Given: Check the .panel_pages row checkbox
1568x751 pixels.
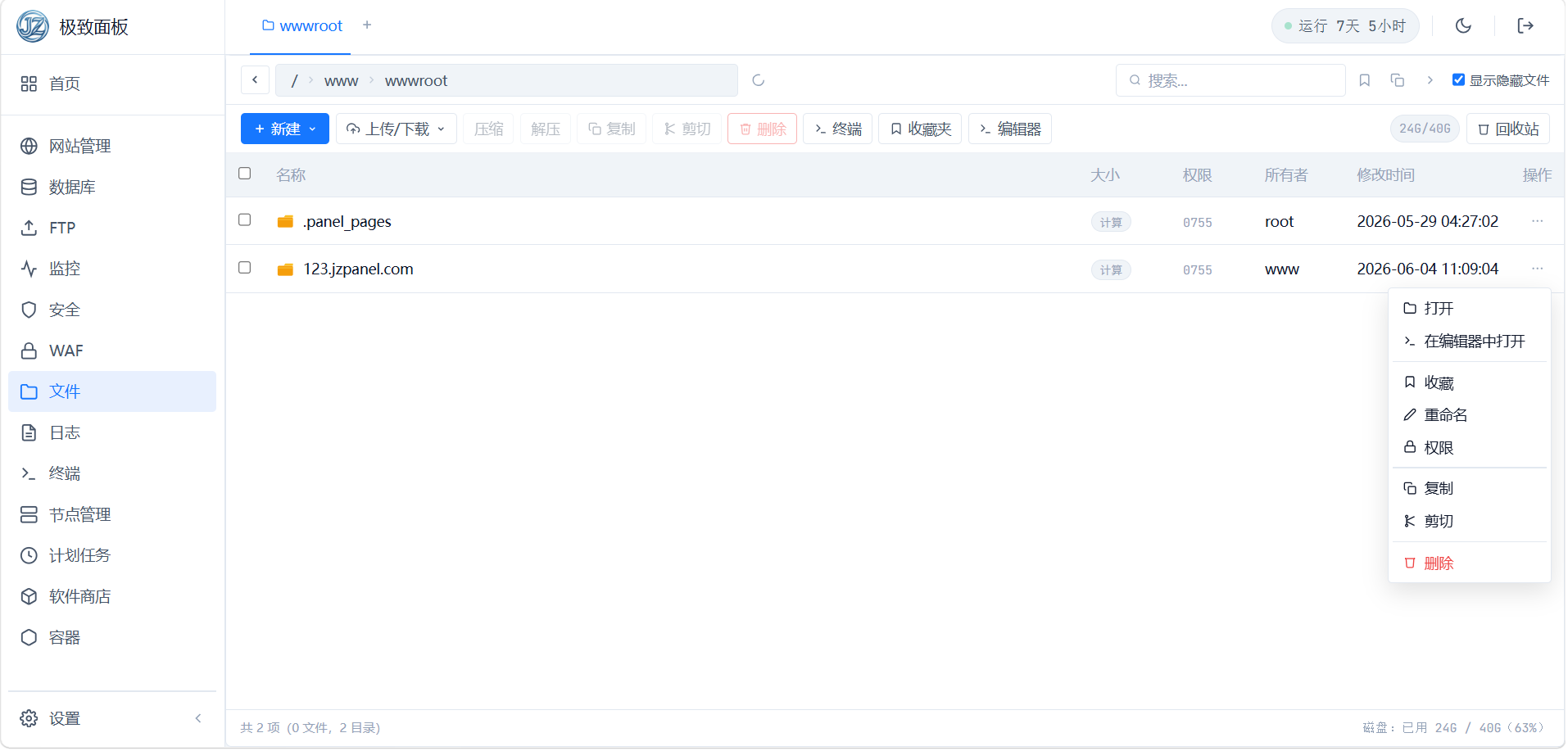Looking at the screenshot, I should [244, 220].
